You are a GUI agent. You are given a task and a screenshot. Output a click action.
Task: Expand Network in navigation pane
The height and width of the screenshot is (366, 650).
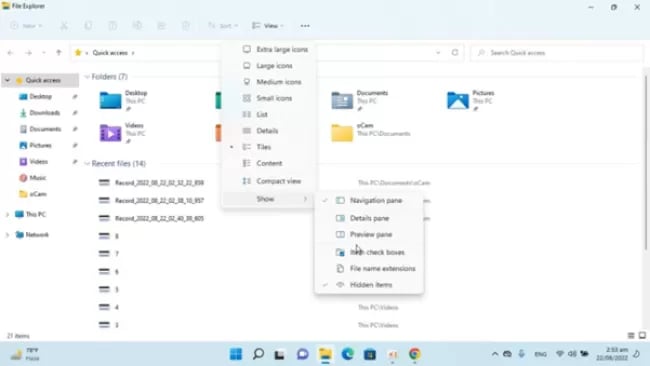7,235
